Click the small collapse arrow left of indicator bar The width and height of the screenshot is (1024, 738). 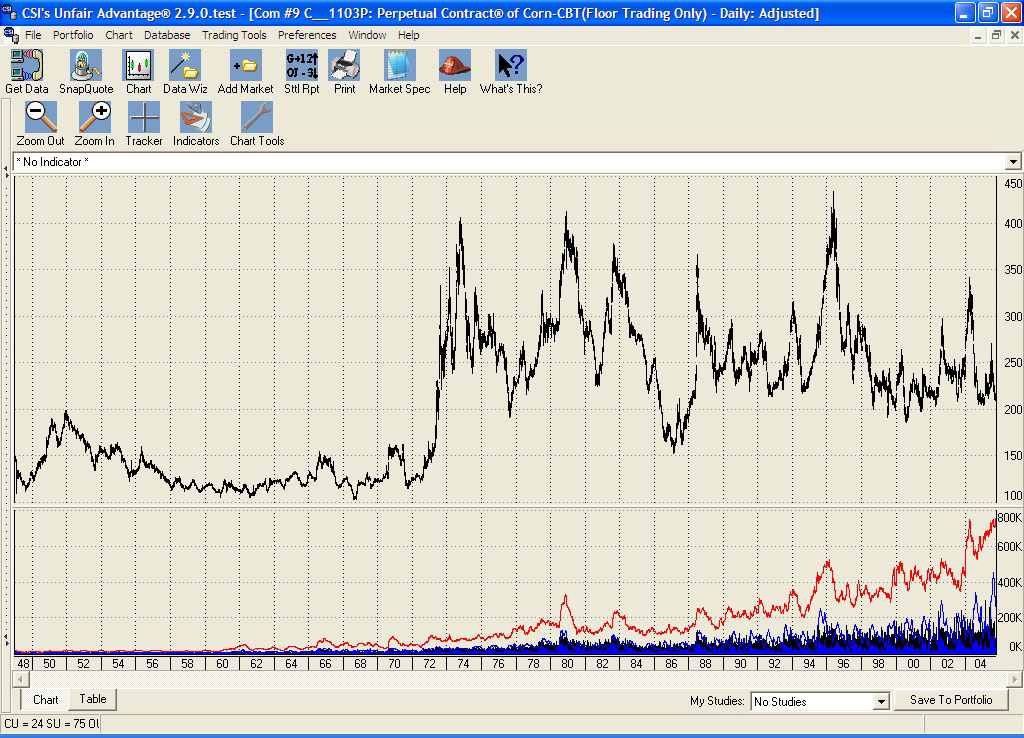[x=6, y=171]
